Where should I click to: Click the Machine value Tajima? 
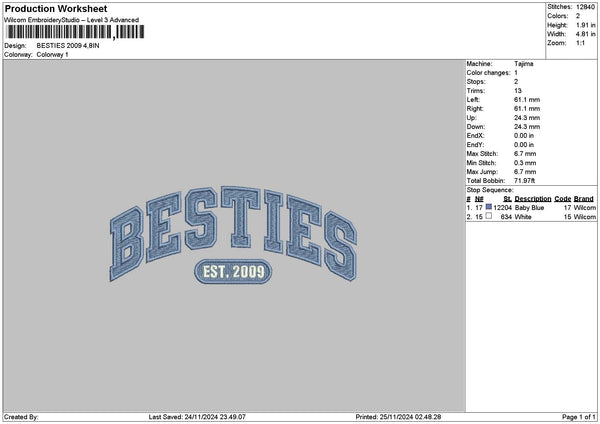click(x=523, y=64)
